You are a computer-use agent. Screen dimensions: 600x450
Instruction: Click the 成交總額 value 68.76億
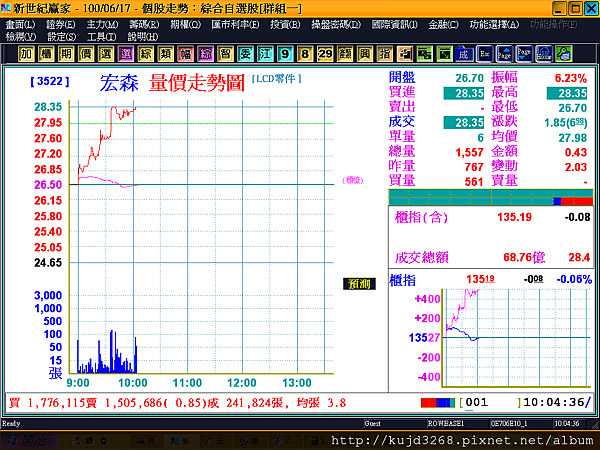524,257
